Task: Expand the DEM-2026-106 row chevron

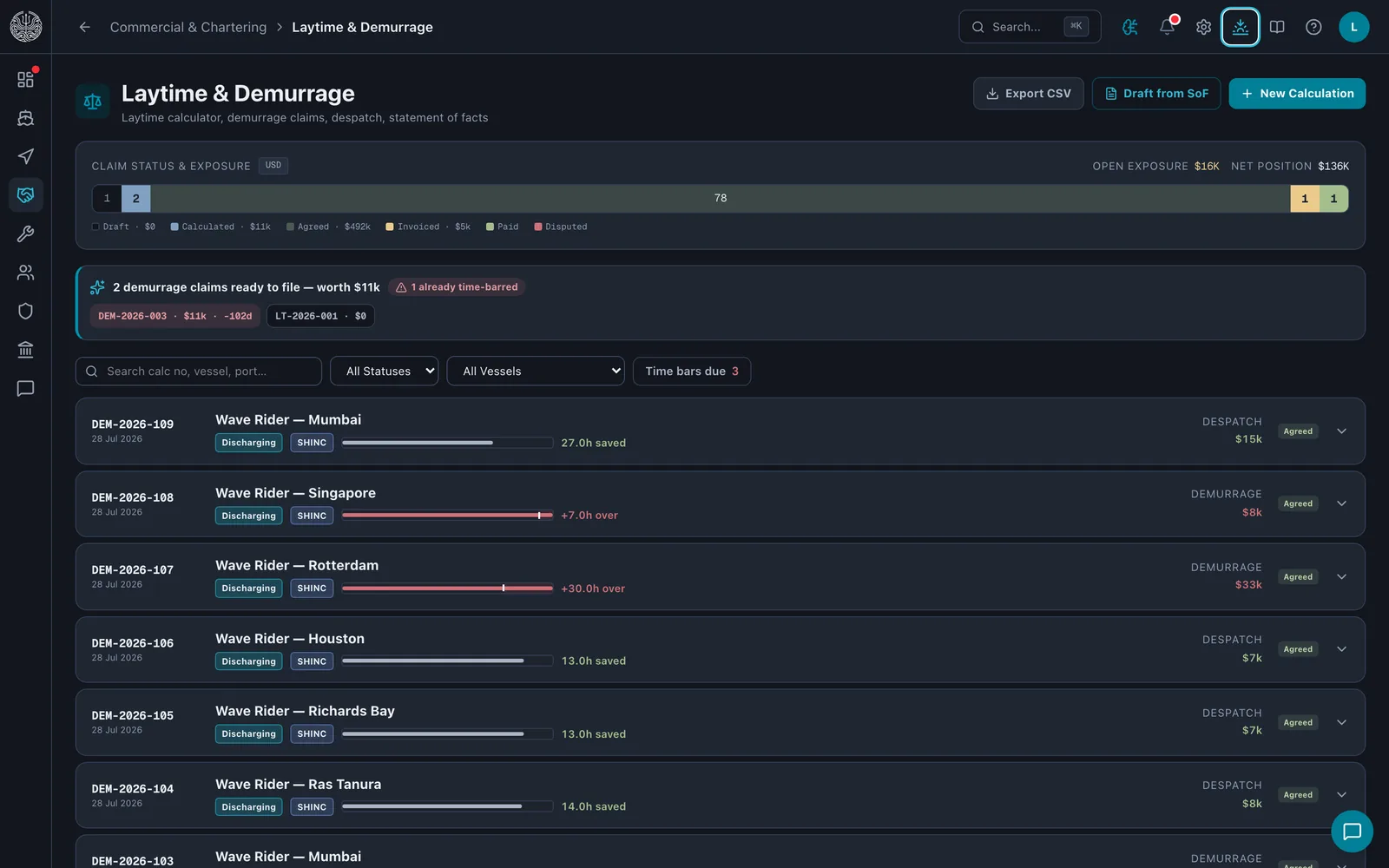Action: pos(1341,649)
